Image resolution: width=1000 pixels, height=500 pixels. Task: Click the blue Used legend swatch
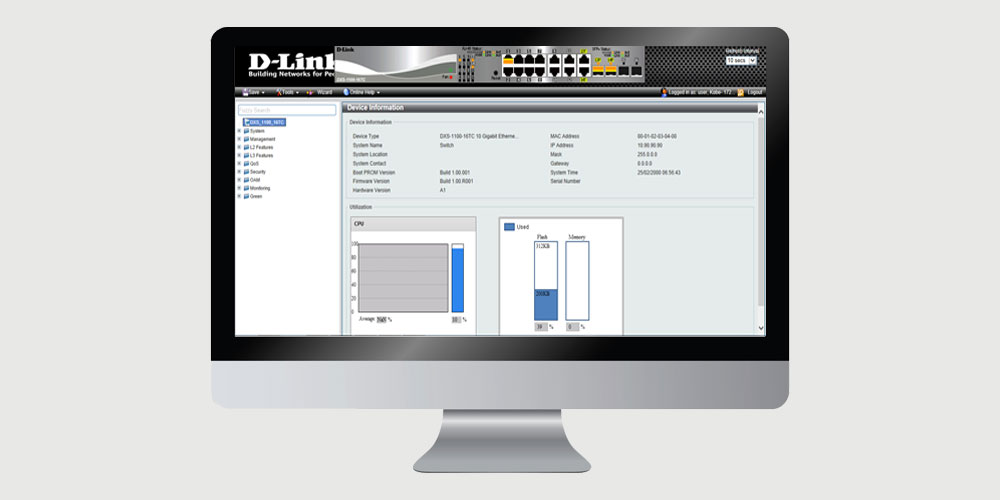click(x=509, y=227)
